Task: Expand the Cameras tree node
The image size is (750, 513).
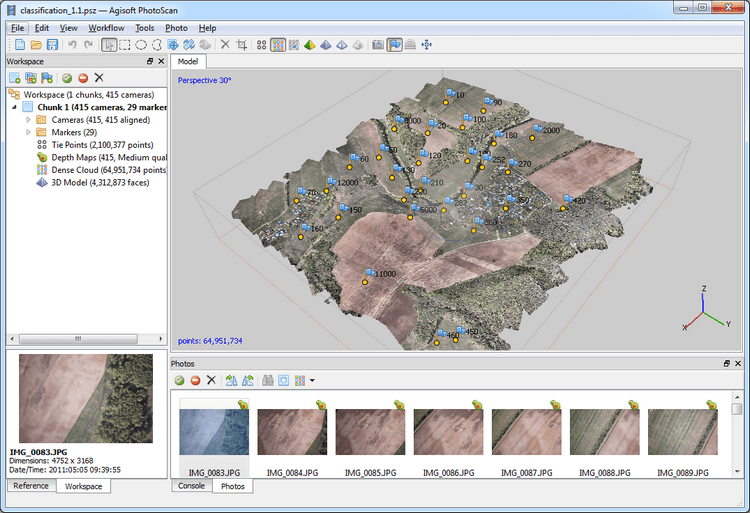Action: click(28, 119)
